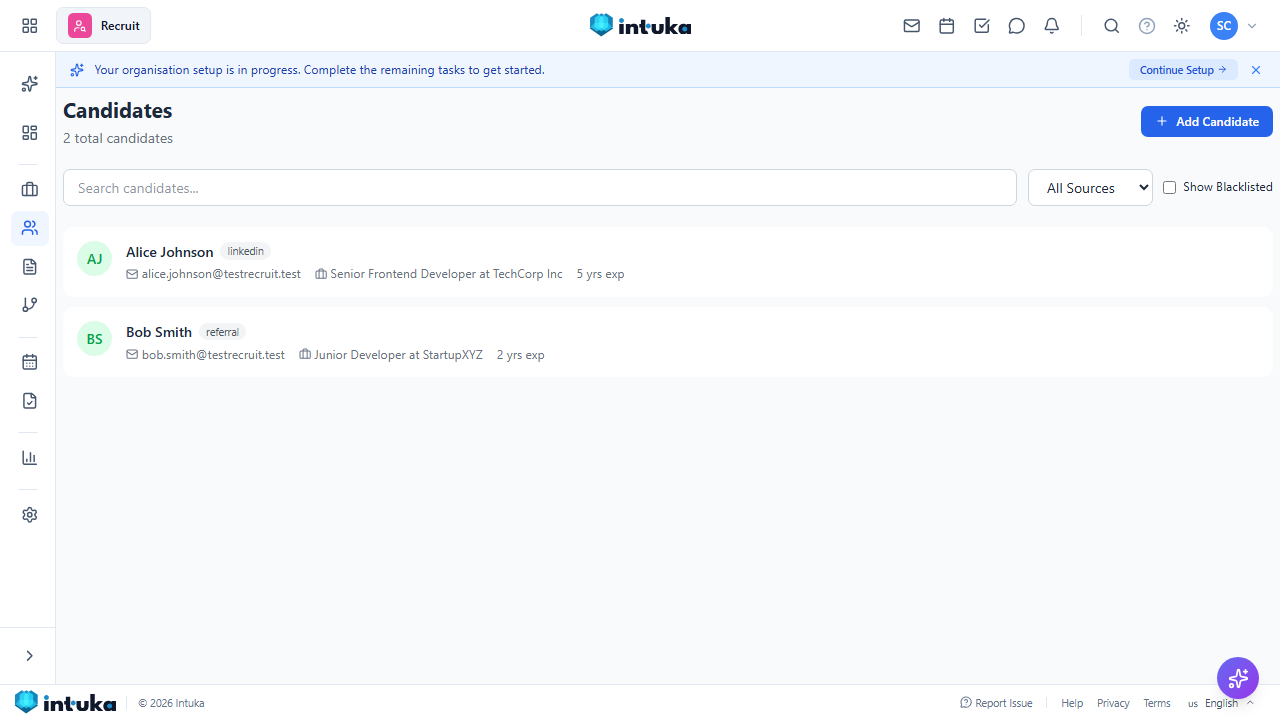Open the Jobs briefcase sidebar icon
1280x720 pixels.
point(30,189)
